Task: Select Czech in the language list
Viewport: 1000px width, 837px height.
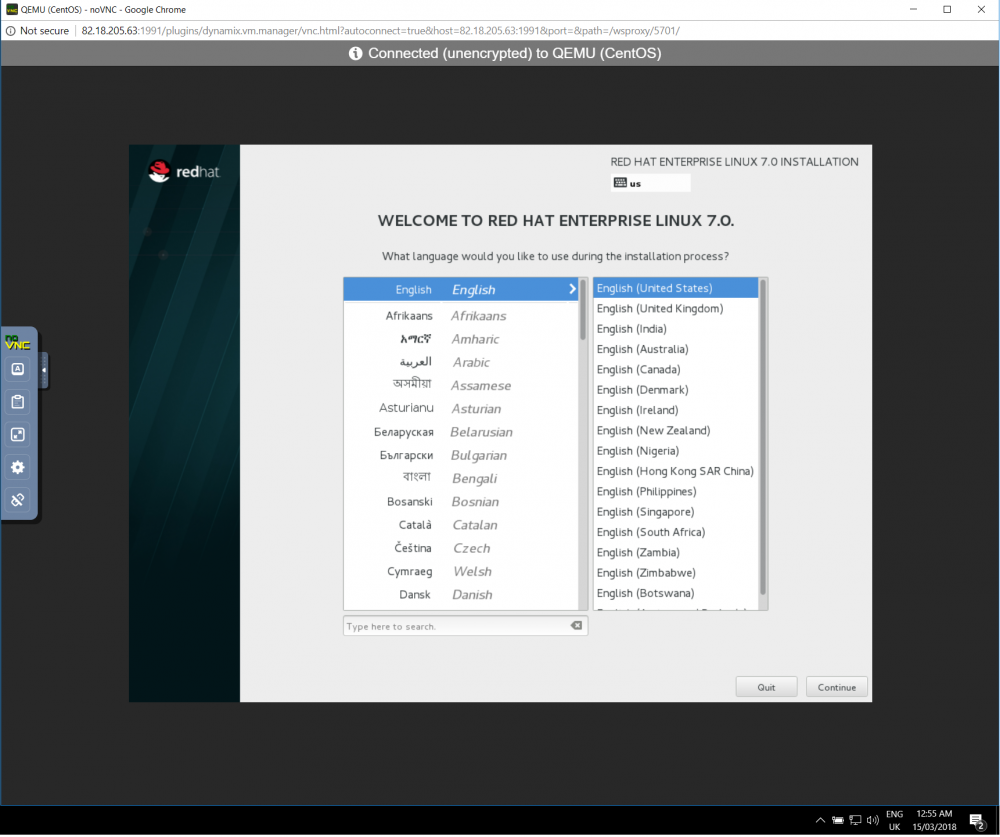Action: tap(460, 549)
